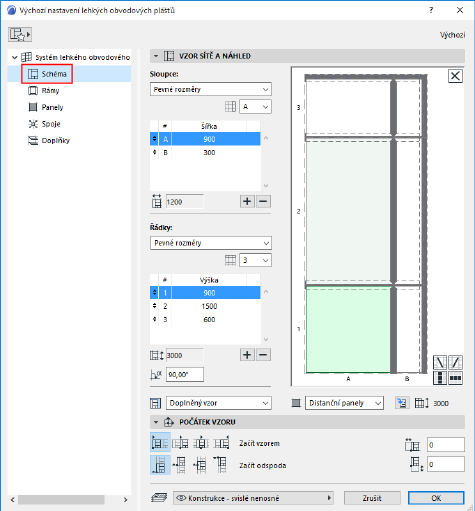Click the vertical frame orientation preview icon
The image size is (475, 511).
pyautogui.click(x=440, y=378)
